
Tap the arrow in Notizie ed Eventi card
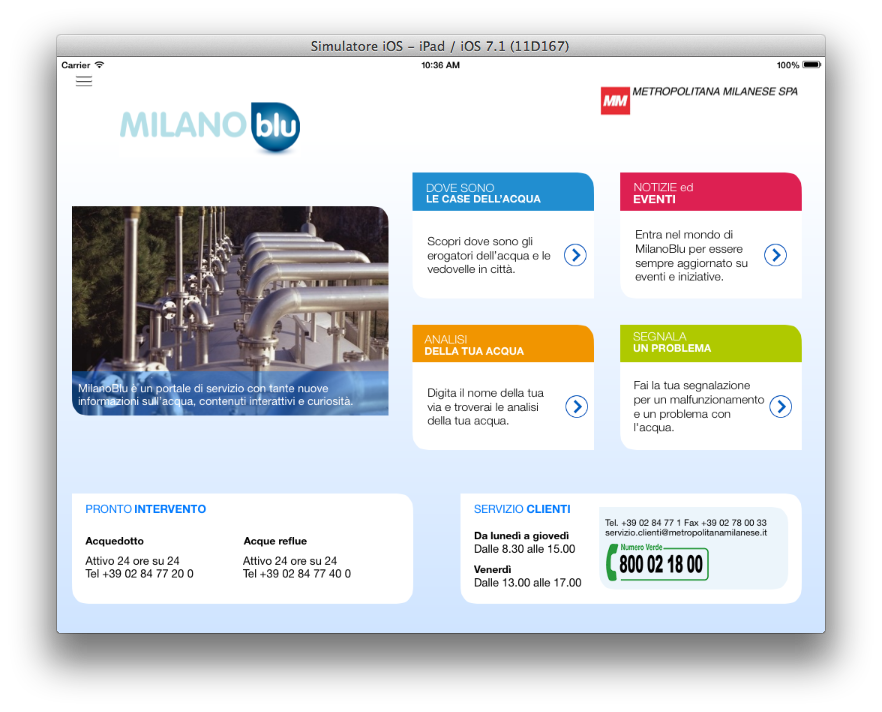[x=775, y=255]
